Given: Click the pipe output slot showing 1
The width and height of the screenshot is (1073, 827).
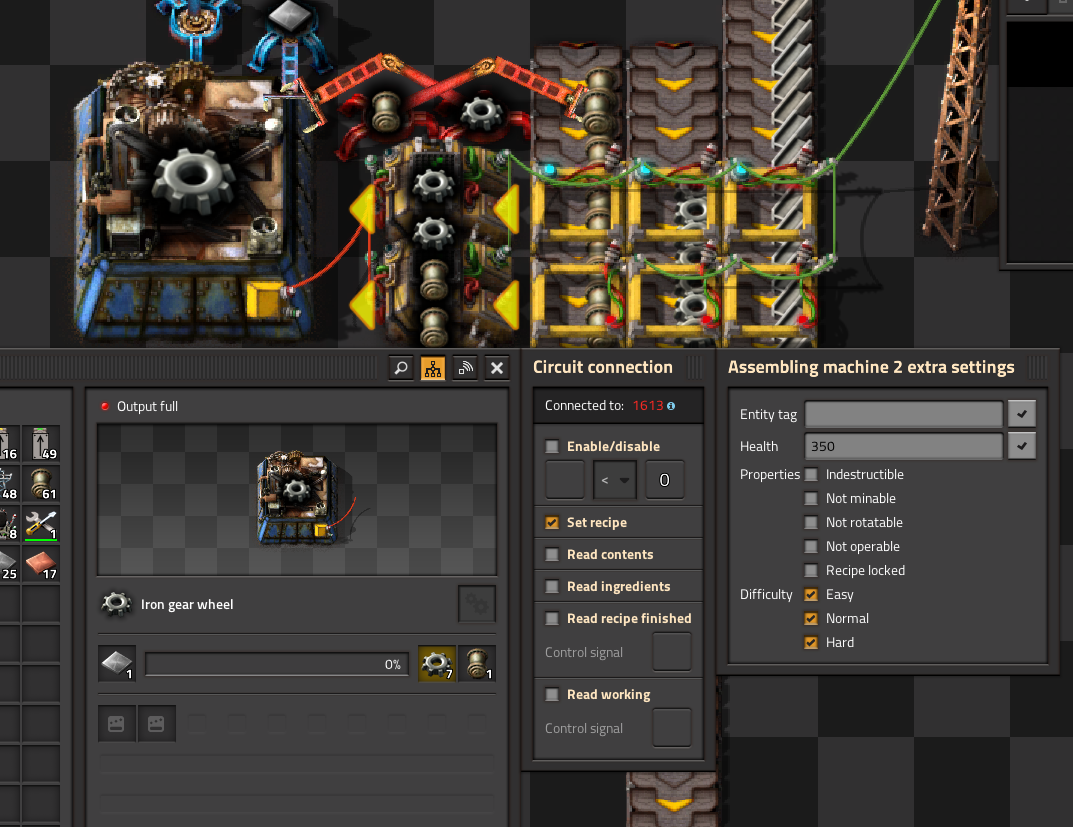Looking at the screenshot, I should (477, 664).
